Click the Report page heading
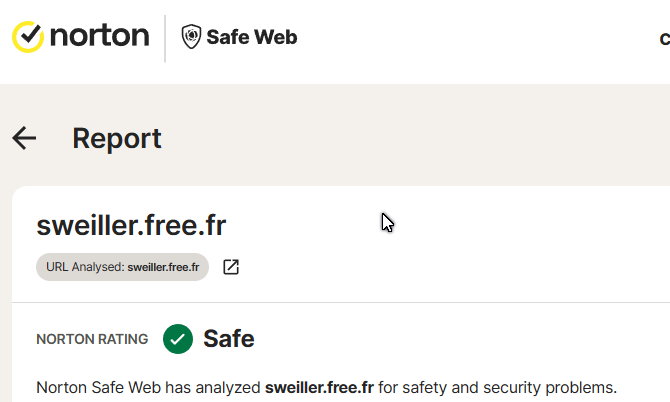Screen dimensions: 670x402 117,139
